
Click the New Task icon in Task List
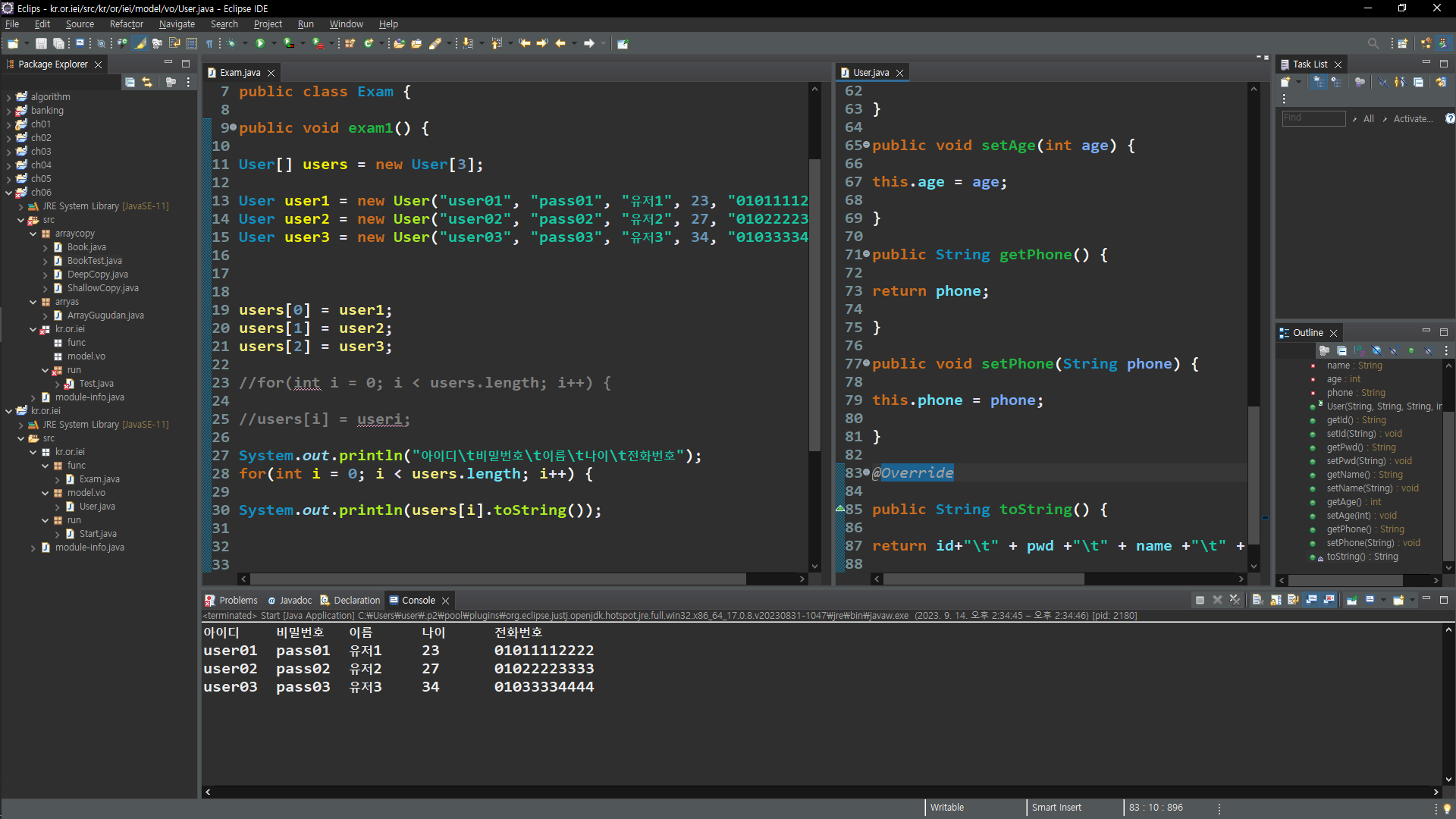1285,82
